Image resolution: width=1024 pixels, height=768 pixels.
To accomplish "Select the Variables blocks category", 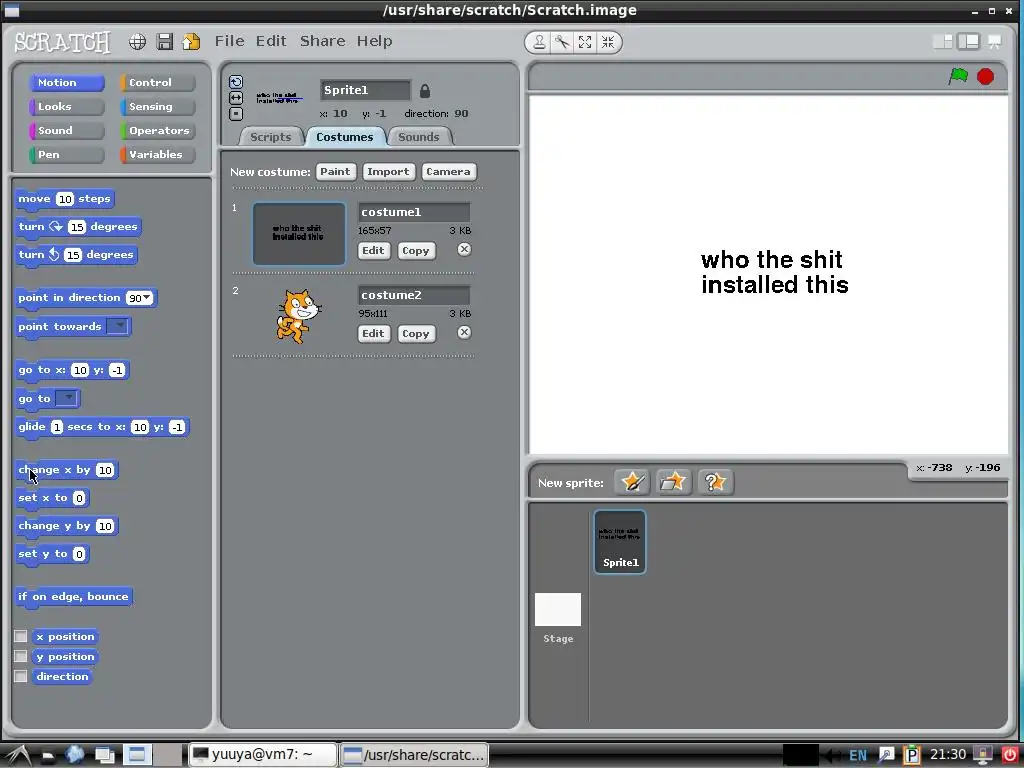I will coord(157,155).
